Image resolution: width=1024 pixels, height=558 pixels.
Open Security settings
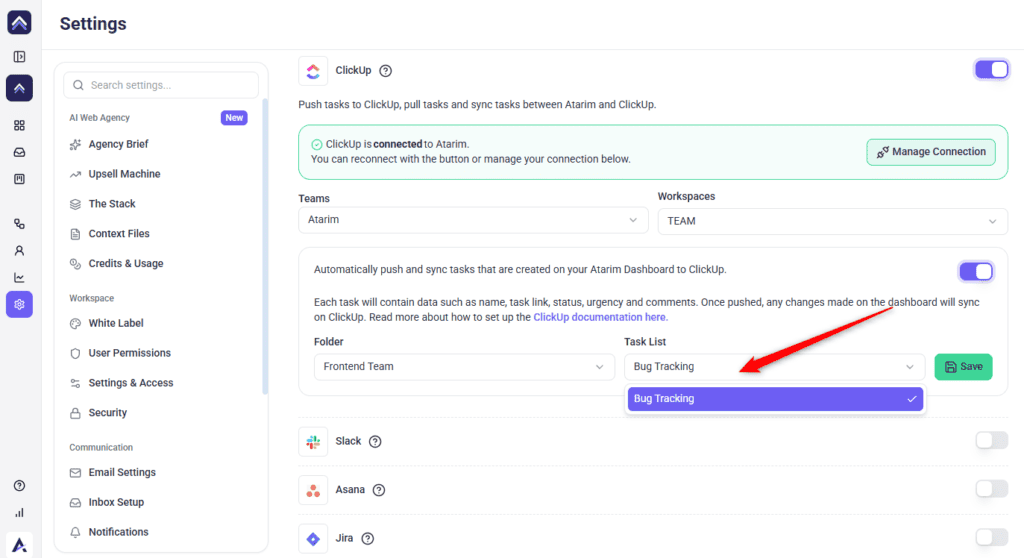click(x=108, y=413)
